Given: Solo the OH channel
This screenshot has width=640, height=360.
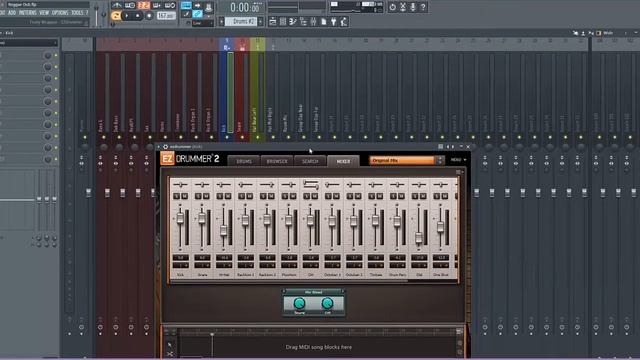Looking at the screenshot, I should (x=307, y=196).
